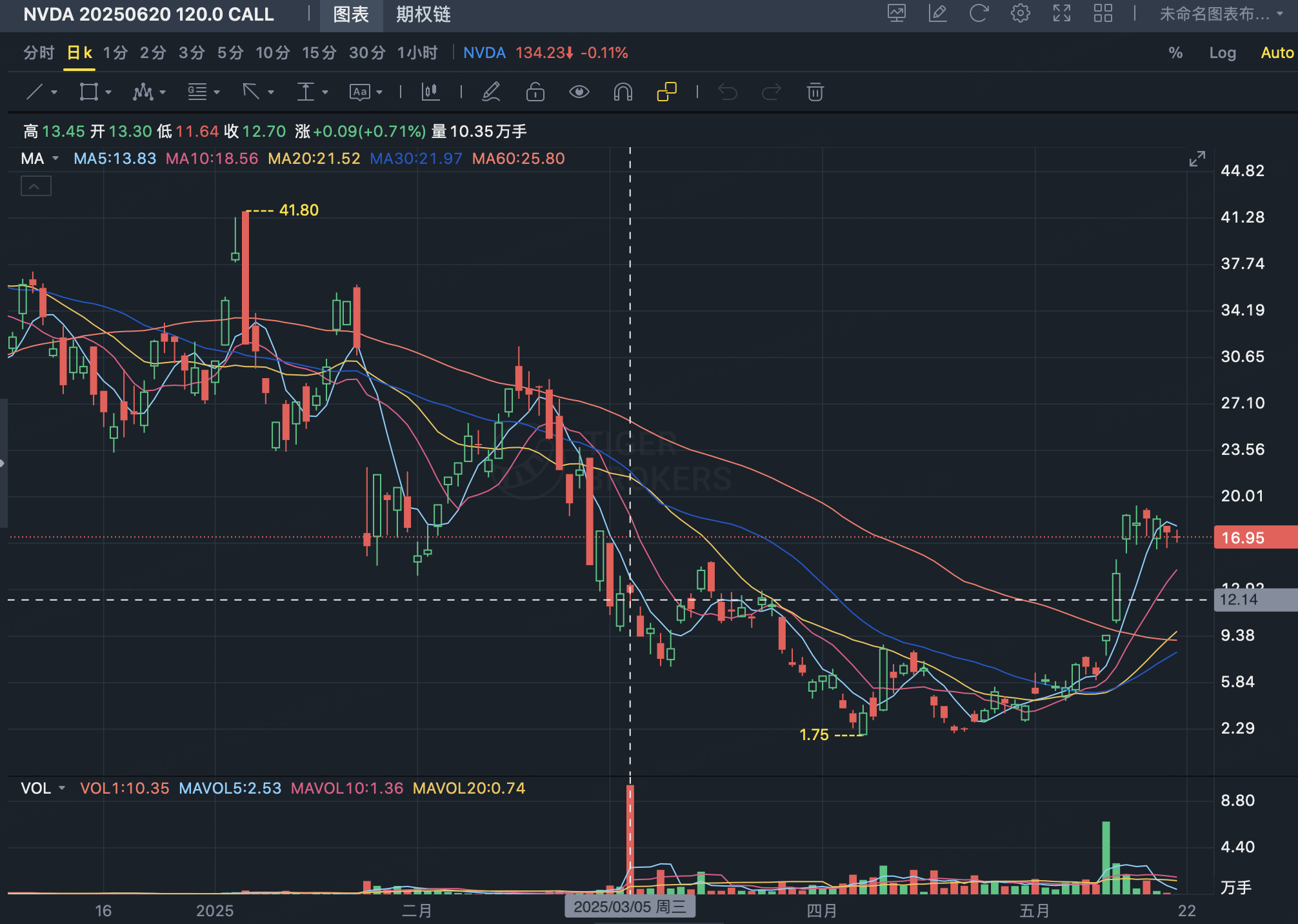1298x924 pixels.
Task: Expand the main chart pane
Action: pyautogui.click(x=1197, y=159)
